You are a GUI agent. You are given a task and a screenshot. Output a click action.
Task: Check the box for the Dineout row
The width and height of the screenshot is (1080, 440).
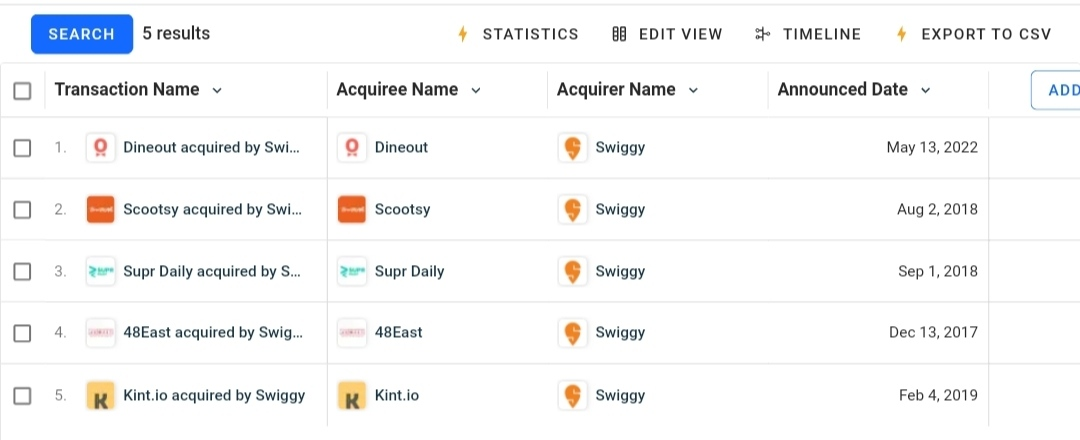22,148
